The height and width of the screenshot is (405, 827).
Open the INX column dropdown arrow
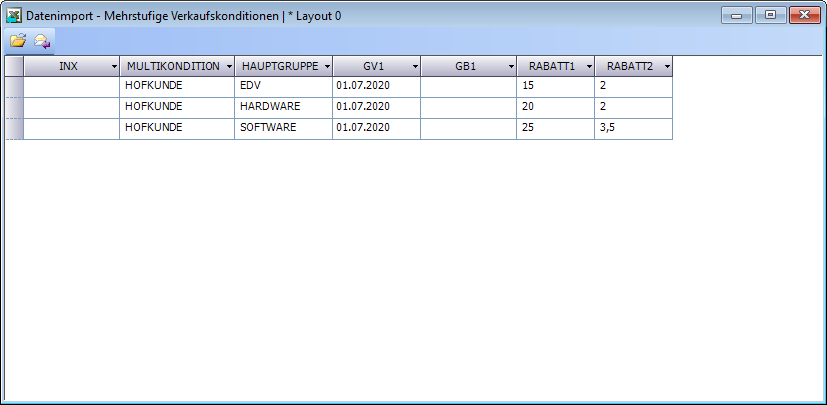111,66
